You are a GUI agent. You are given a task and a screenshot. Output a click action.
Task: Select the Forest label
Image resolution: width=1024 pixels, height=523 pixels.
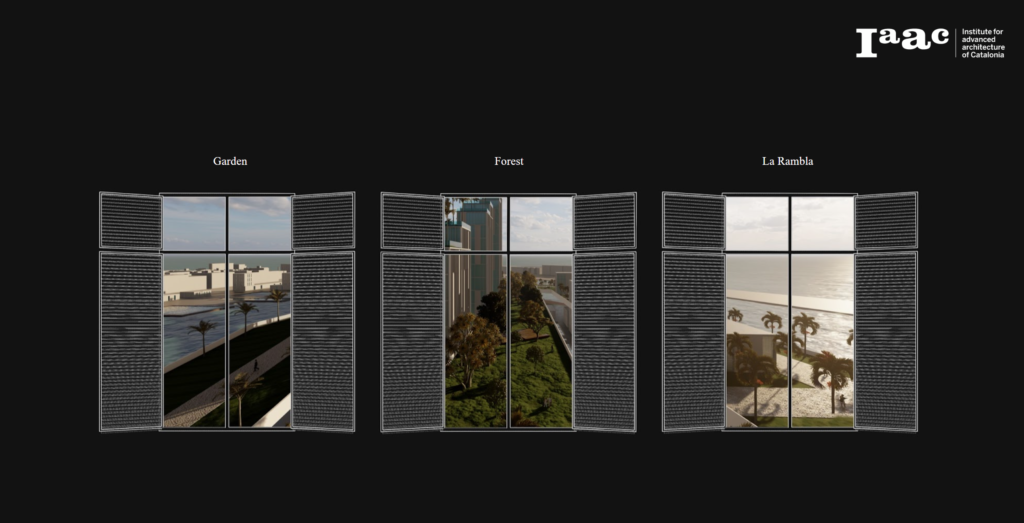508,161
